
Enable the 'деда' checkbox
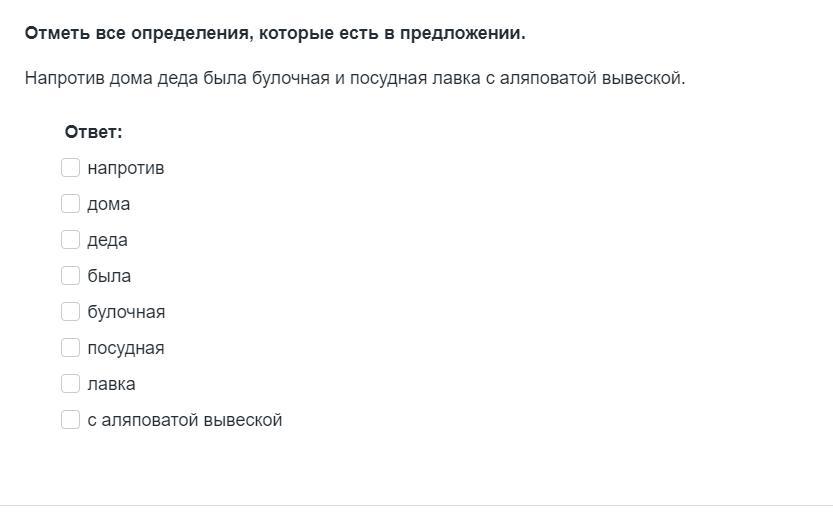(x=70, y=240)
